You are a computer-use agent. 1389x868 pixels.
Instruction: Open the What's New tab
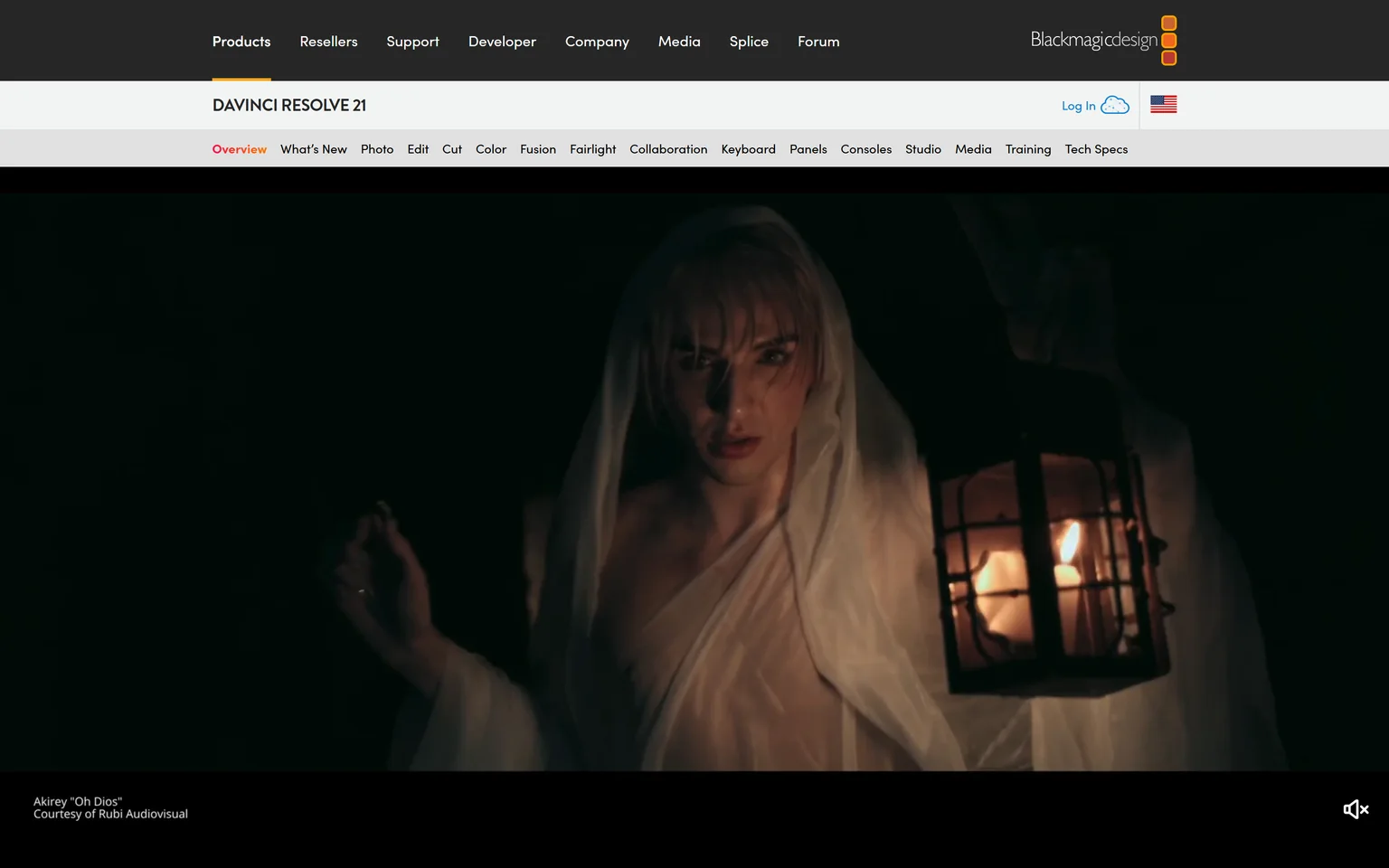coord(314,149)
